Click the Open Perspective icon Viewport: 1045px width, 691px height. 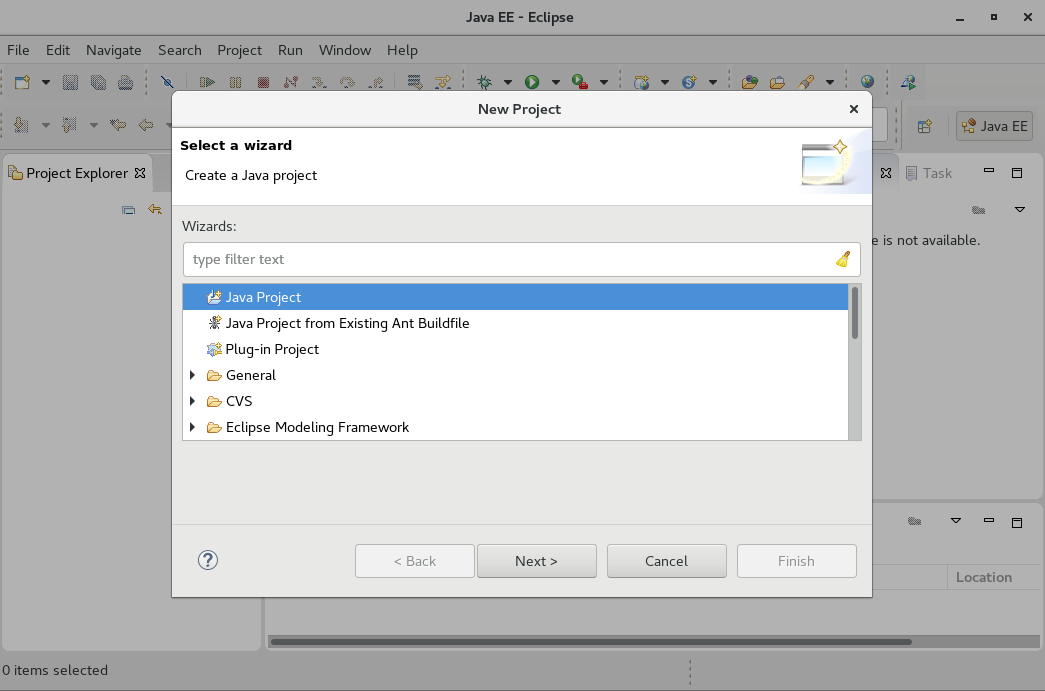pyautogui.click(x=924, y=126)
